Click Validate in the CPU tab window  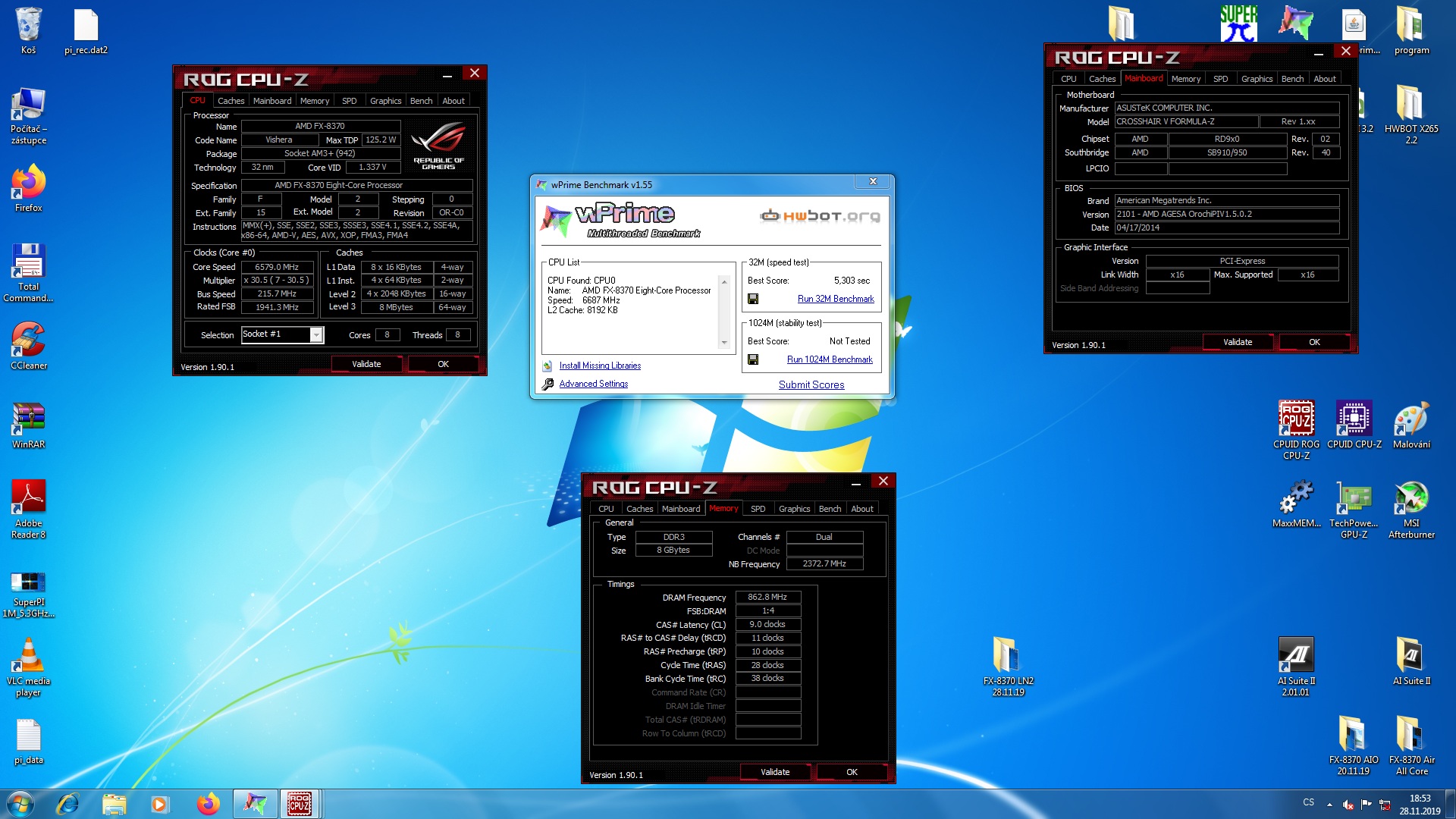[x=366, y=364]
